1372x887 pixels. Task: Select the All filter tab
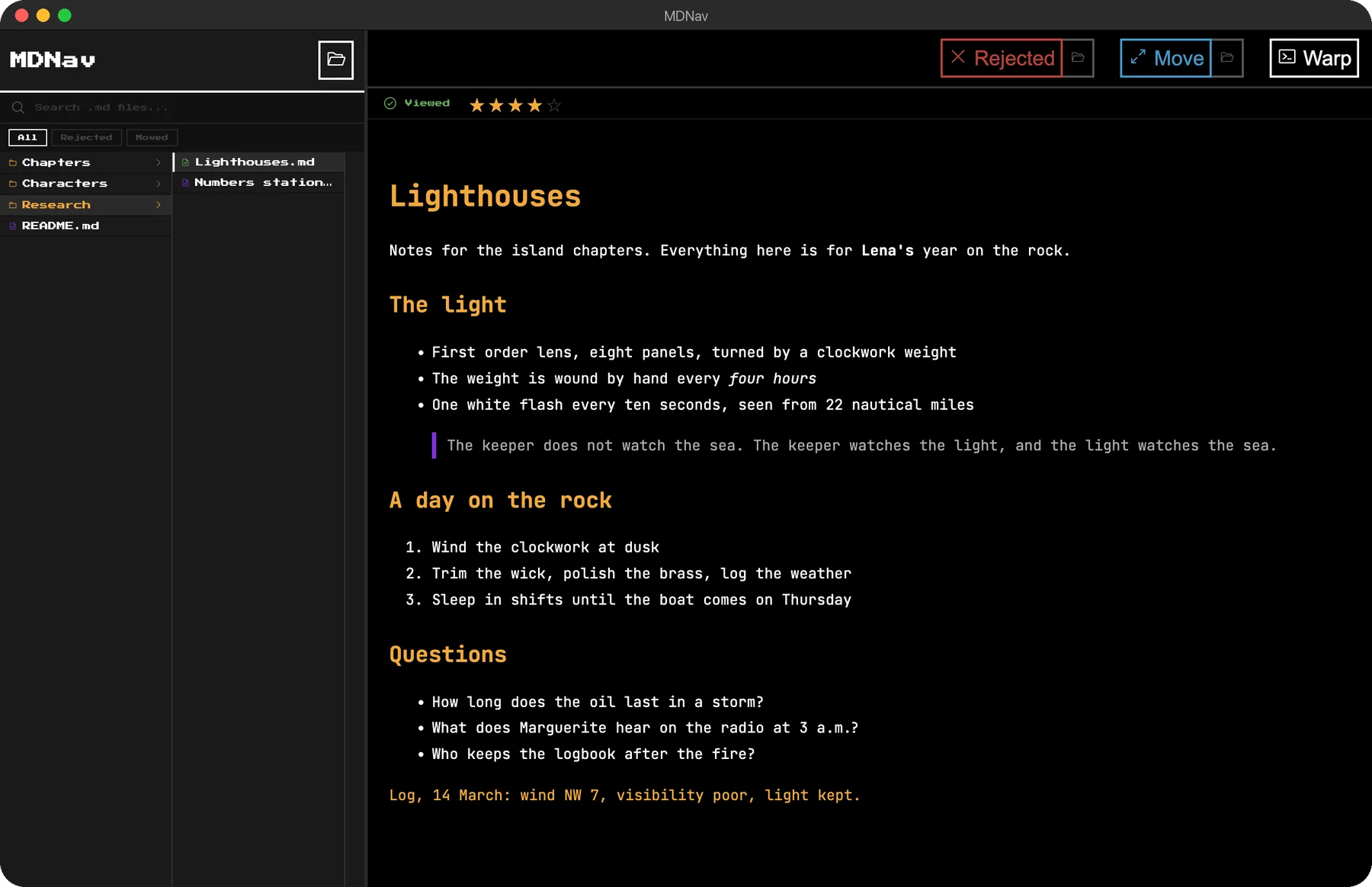click(27, 137)
